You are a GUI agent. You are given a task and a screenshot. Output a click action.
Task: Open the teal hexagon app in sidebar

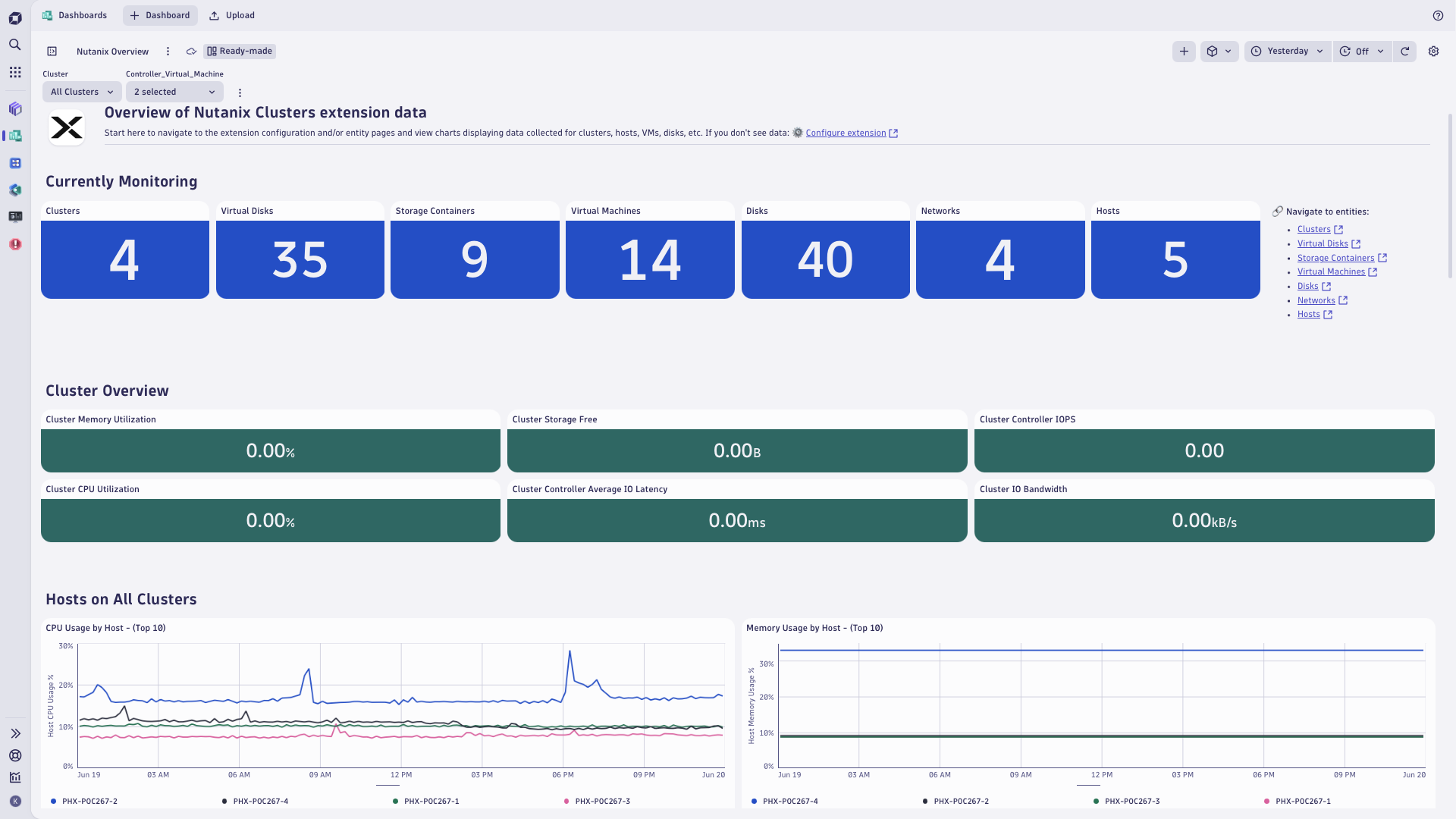(x=15, y=190)
